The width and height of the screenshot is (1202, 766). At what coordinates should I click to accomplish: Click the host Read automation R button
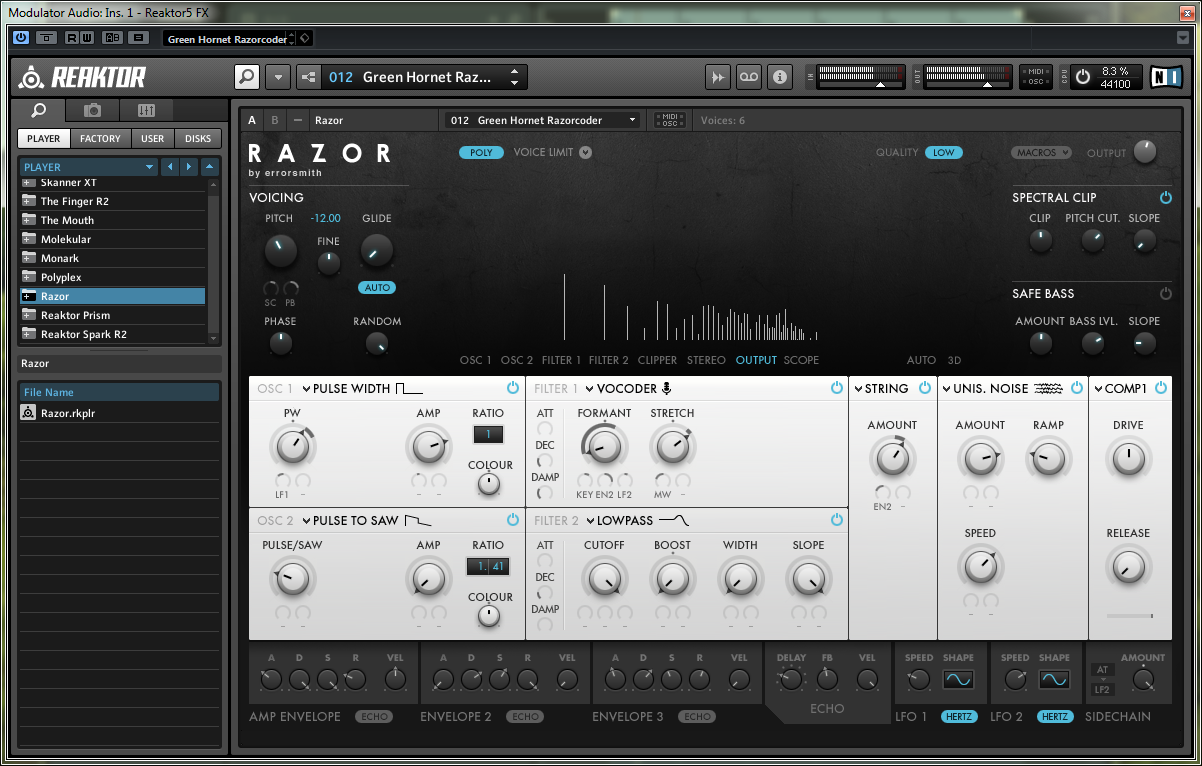[x=72, y=37]
